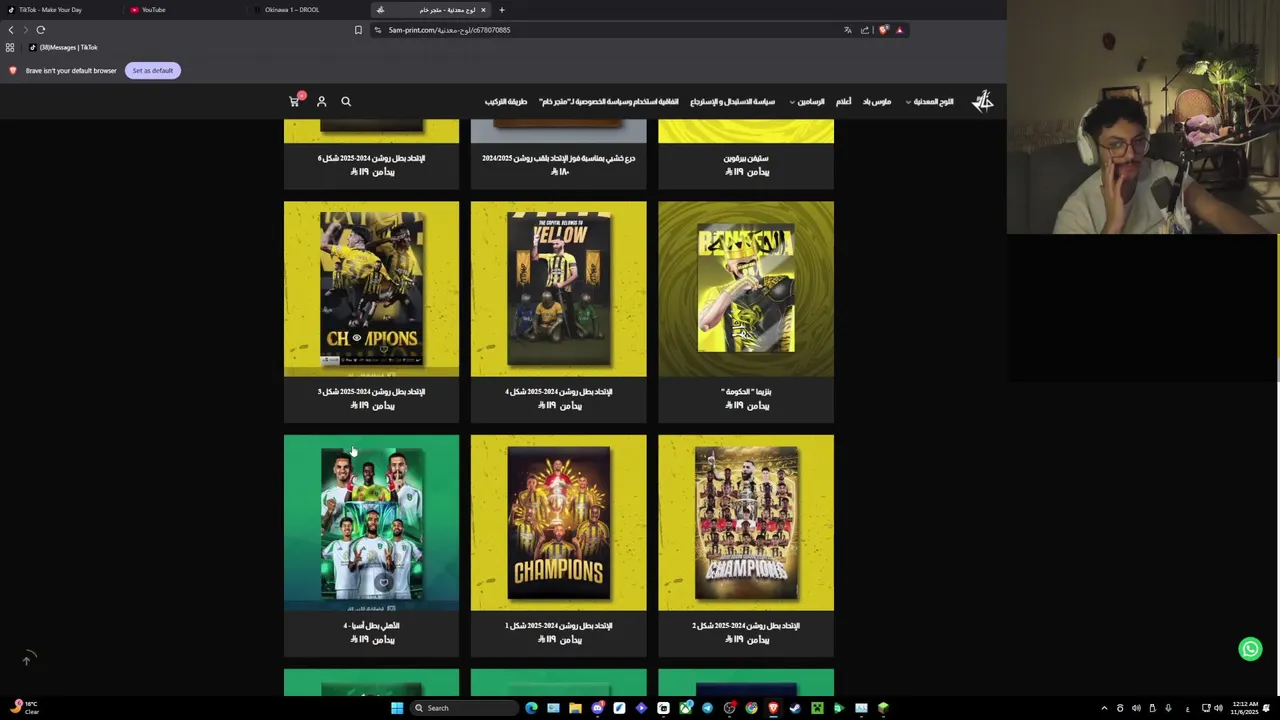Close the current store tab
1280x720 pixels.
tap(483, 10)
